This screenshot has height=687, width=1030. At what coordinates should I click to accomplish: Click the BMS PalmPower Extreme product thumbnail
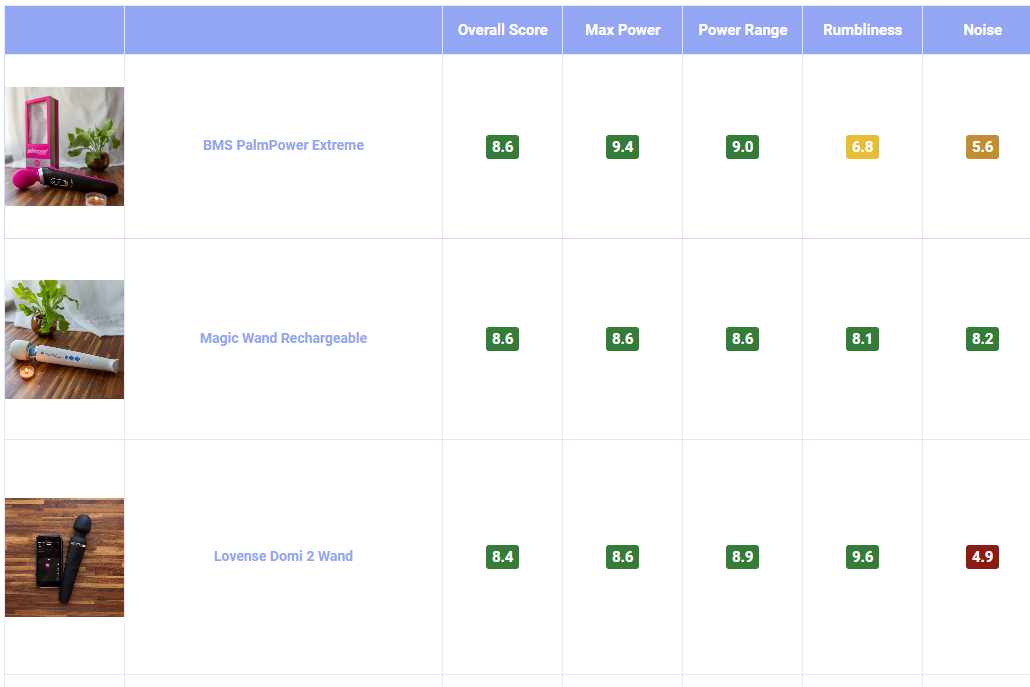tap(65, 146)
